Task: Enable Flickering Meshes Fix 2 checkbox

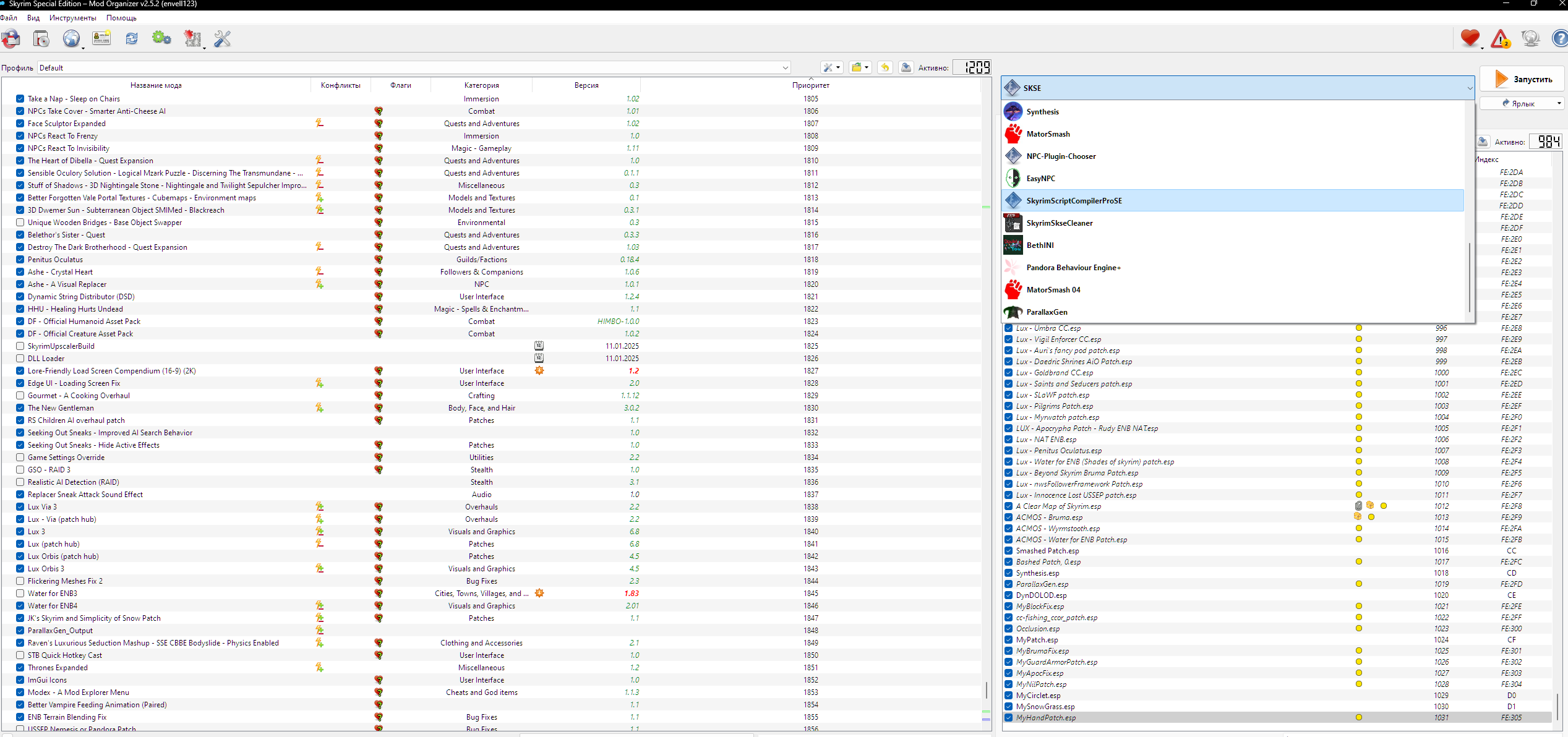Action: point(20,581)
